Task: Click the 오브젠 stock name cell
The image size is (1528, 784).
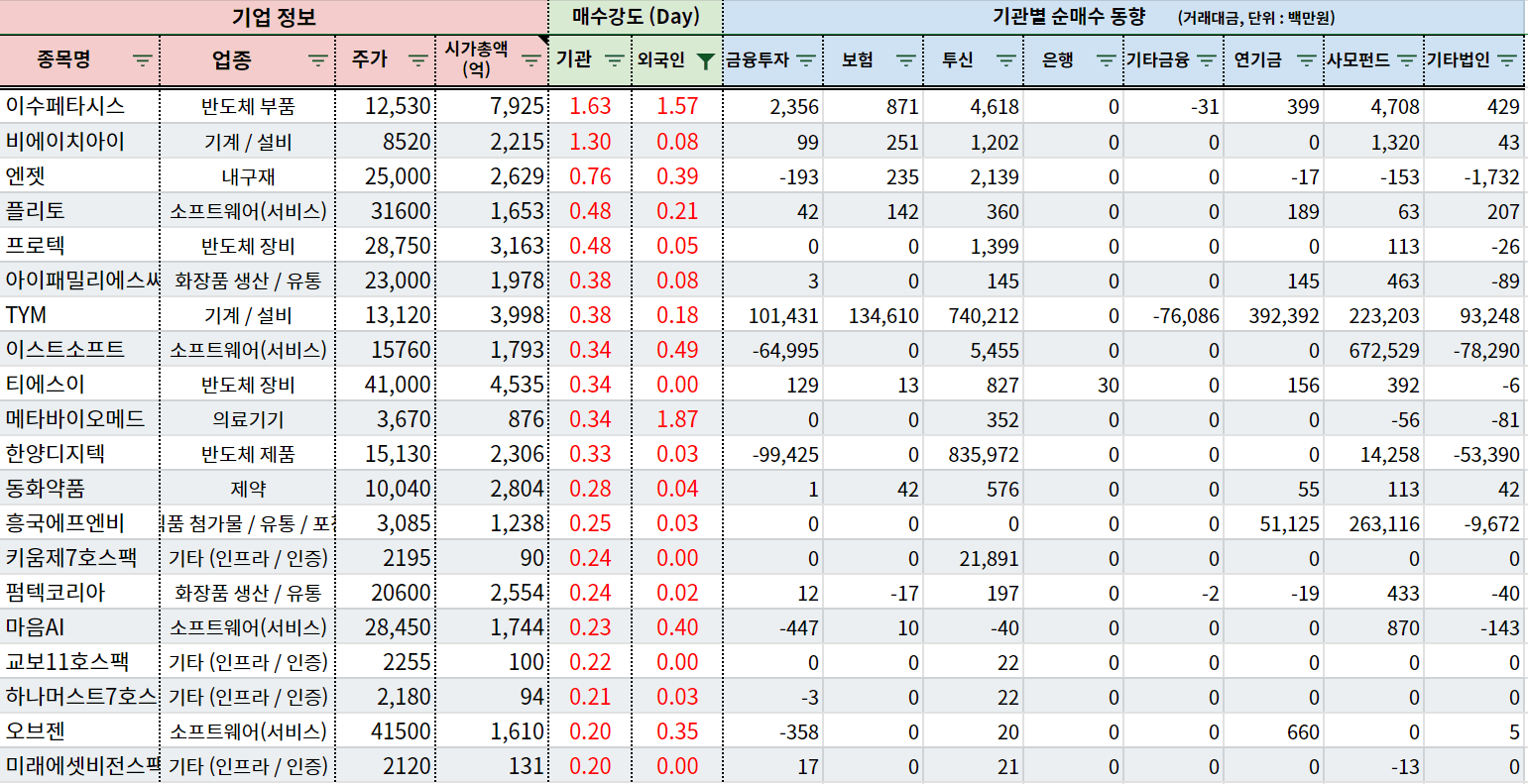Action: (x=79, y=730)
